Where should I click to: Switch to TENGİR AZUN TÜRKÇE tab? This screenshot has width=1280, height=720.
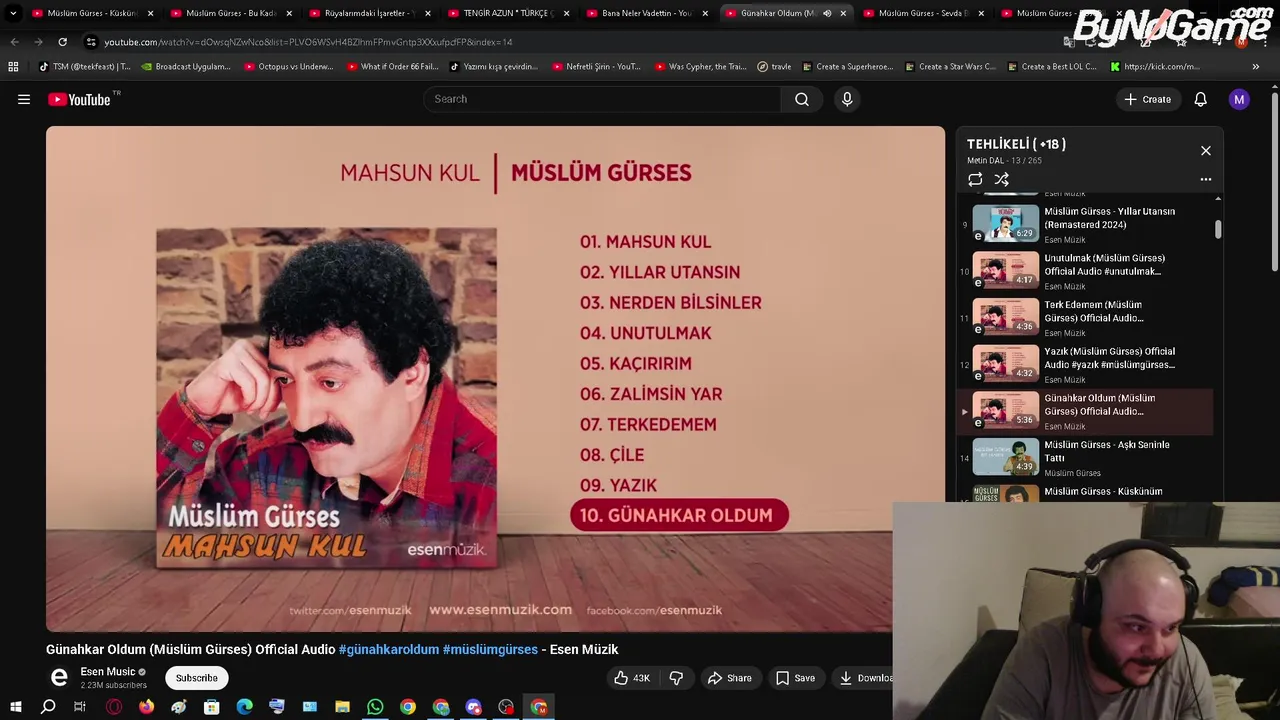508,13
